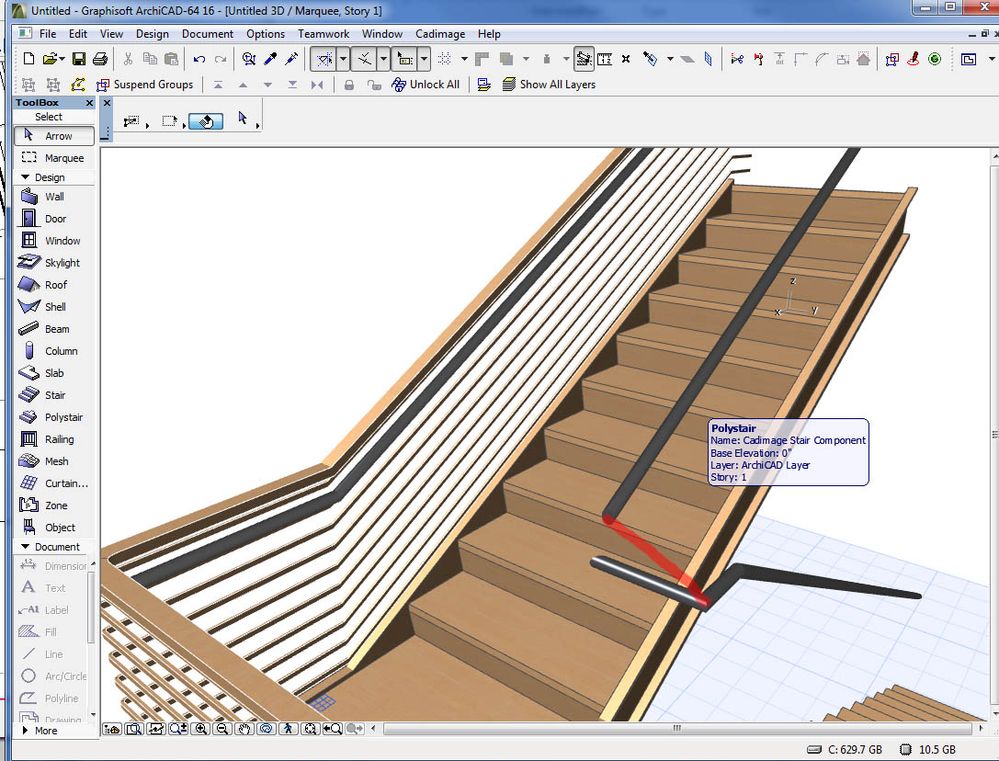Toggle the padlock lock icon
This screenshot has width=999, height=761.
coord(349,85)
